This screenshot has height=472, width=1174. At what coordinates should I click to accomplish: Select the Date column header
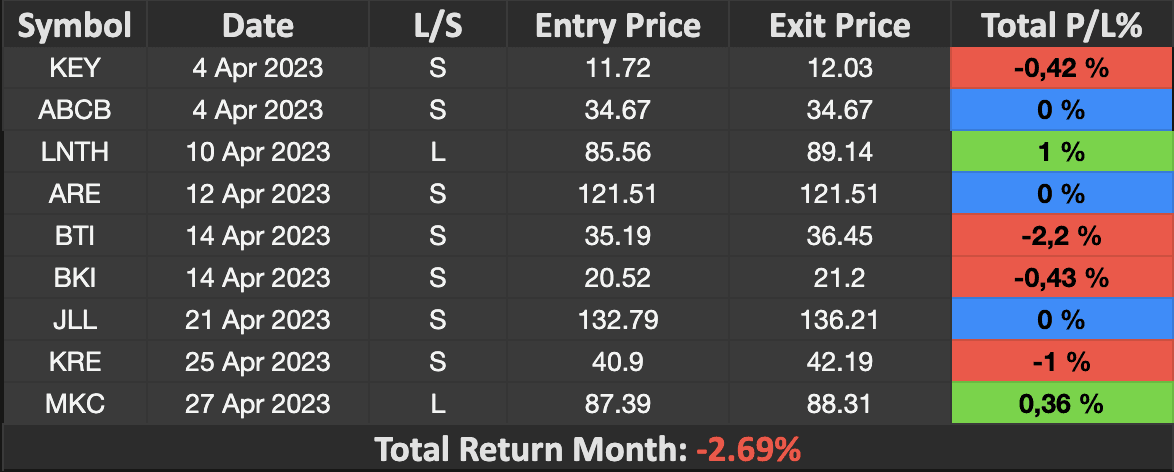click(x=258, y=25)
